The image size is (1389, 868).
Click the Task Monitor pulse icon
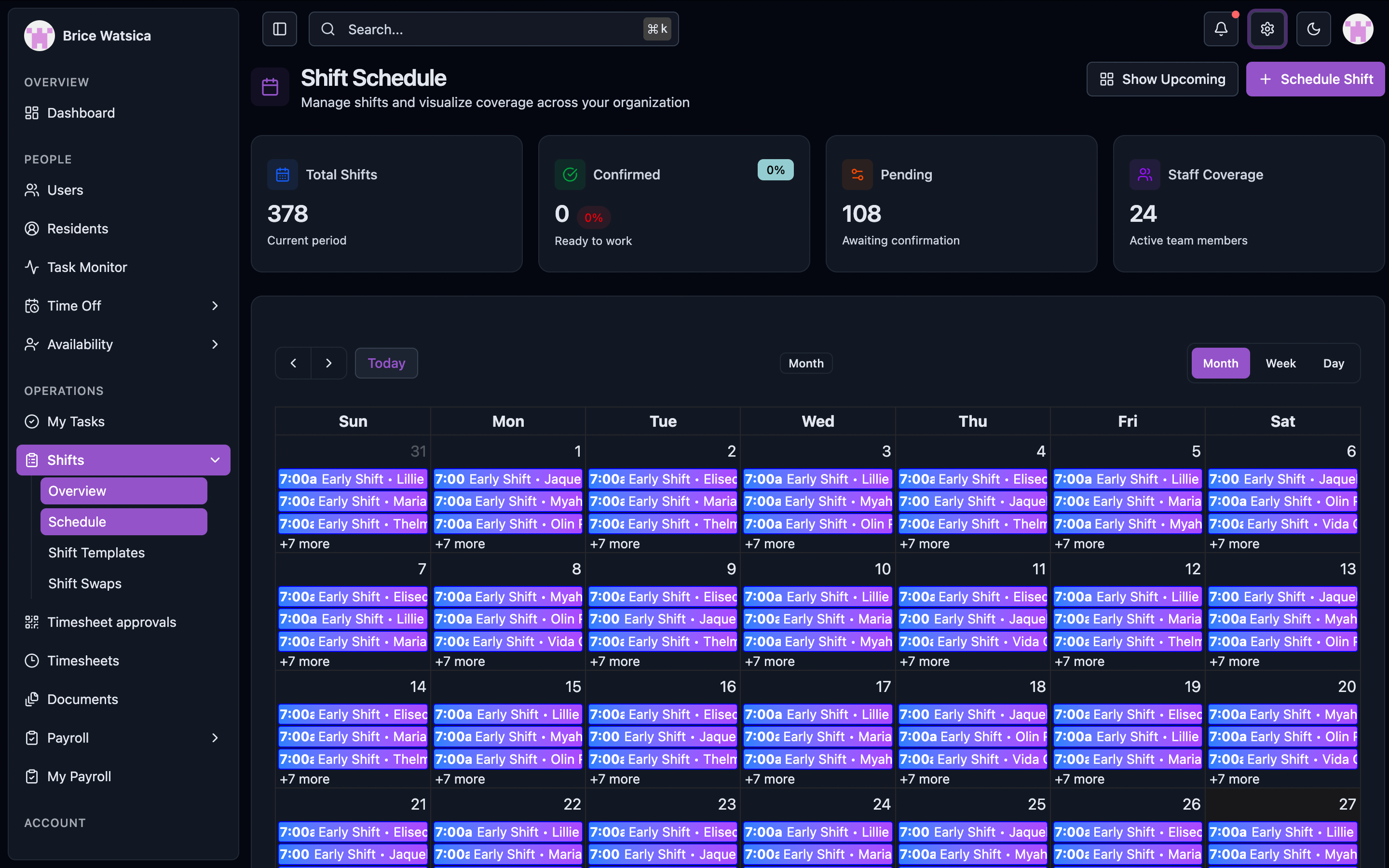[31, 267]
